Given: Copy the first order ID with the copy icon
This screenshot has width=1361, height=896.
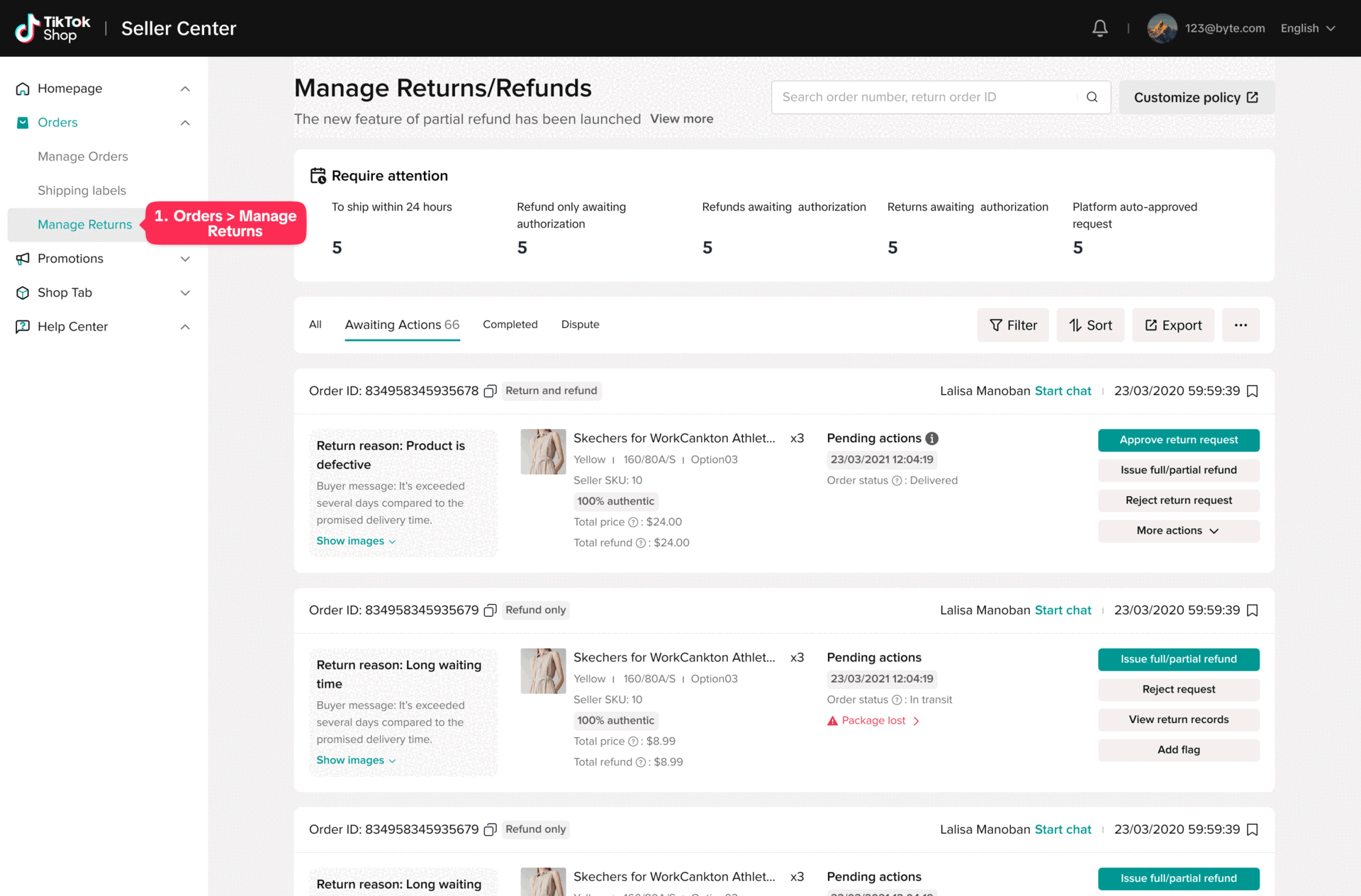Looking at the screenshot, I should coord(490,391).
